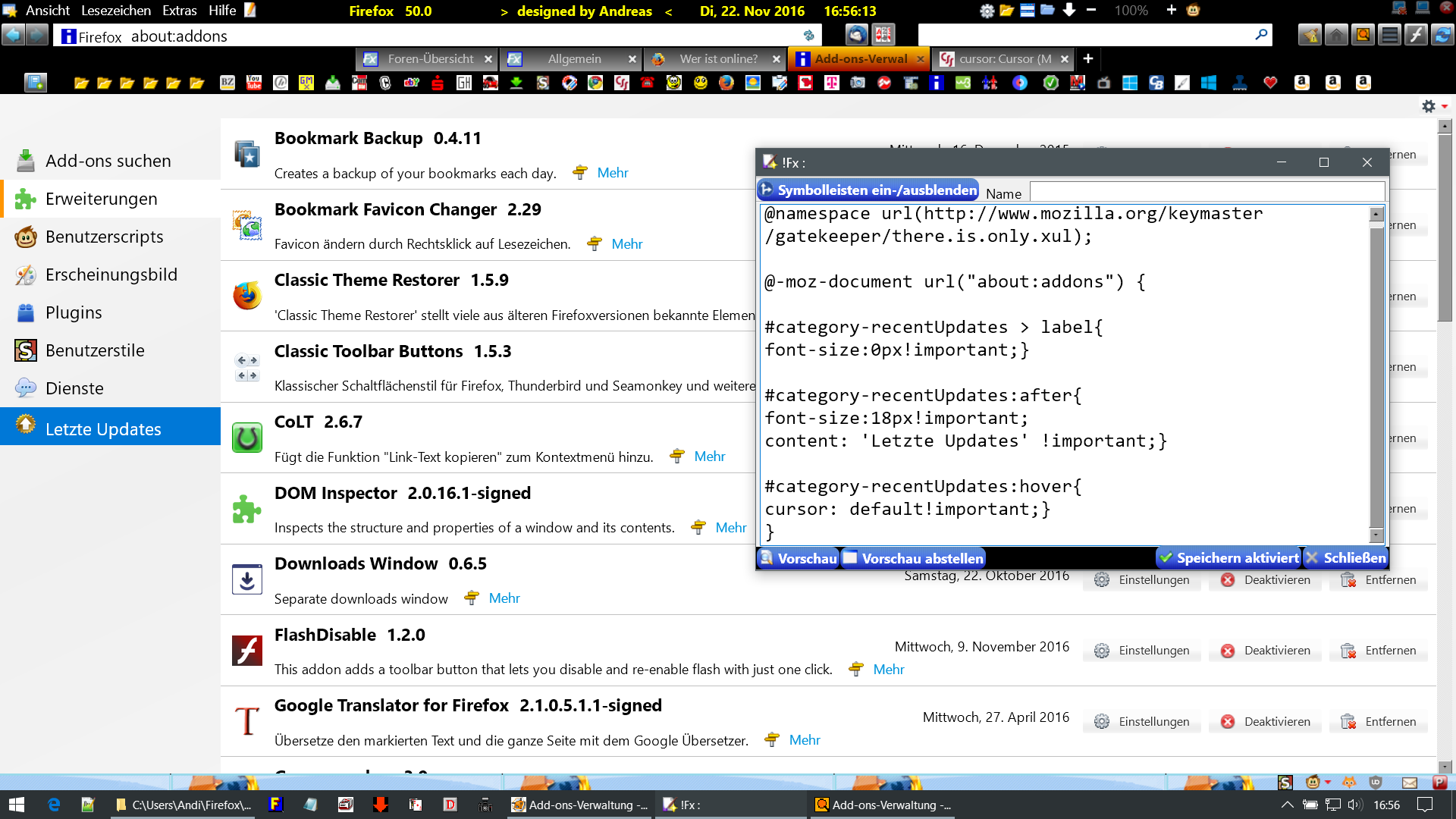The image size is (1456, 819).
Task: Open the Lesezeichen menu
Action: point(115,11)
